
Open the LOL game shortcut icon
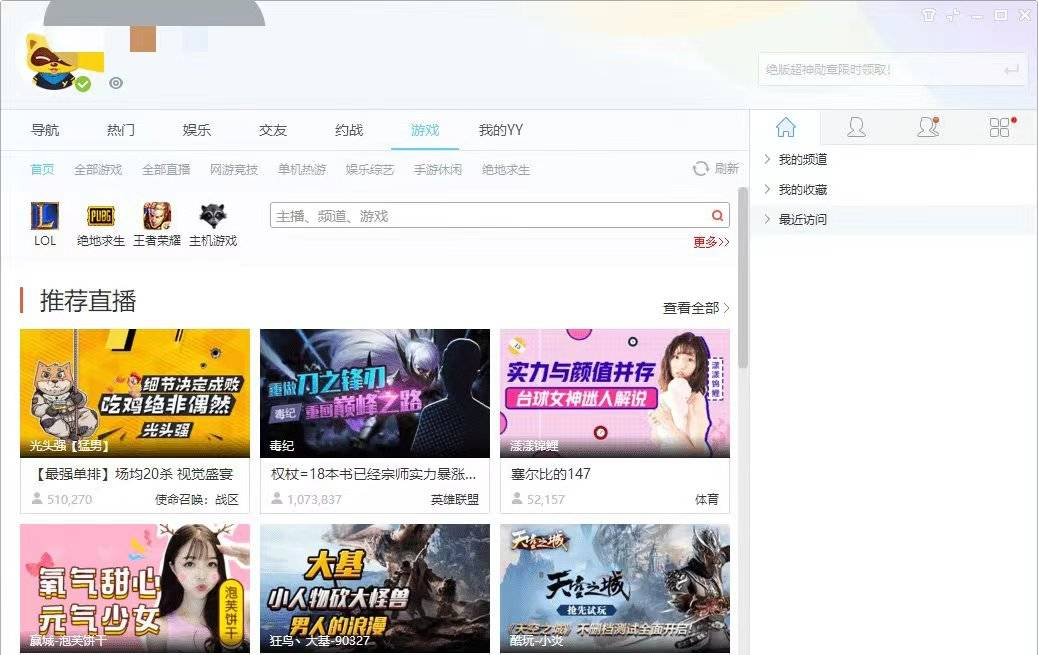[x=44, y=216]
